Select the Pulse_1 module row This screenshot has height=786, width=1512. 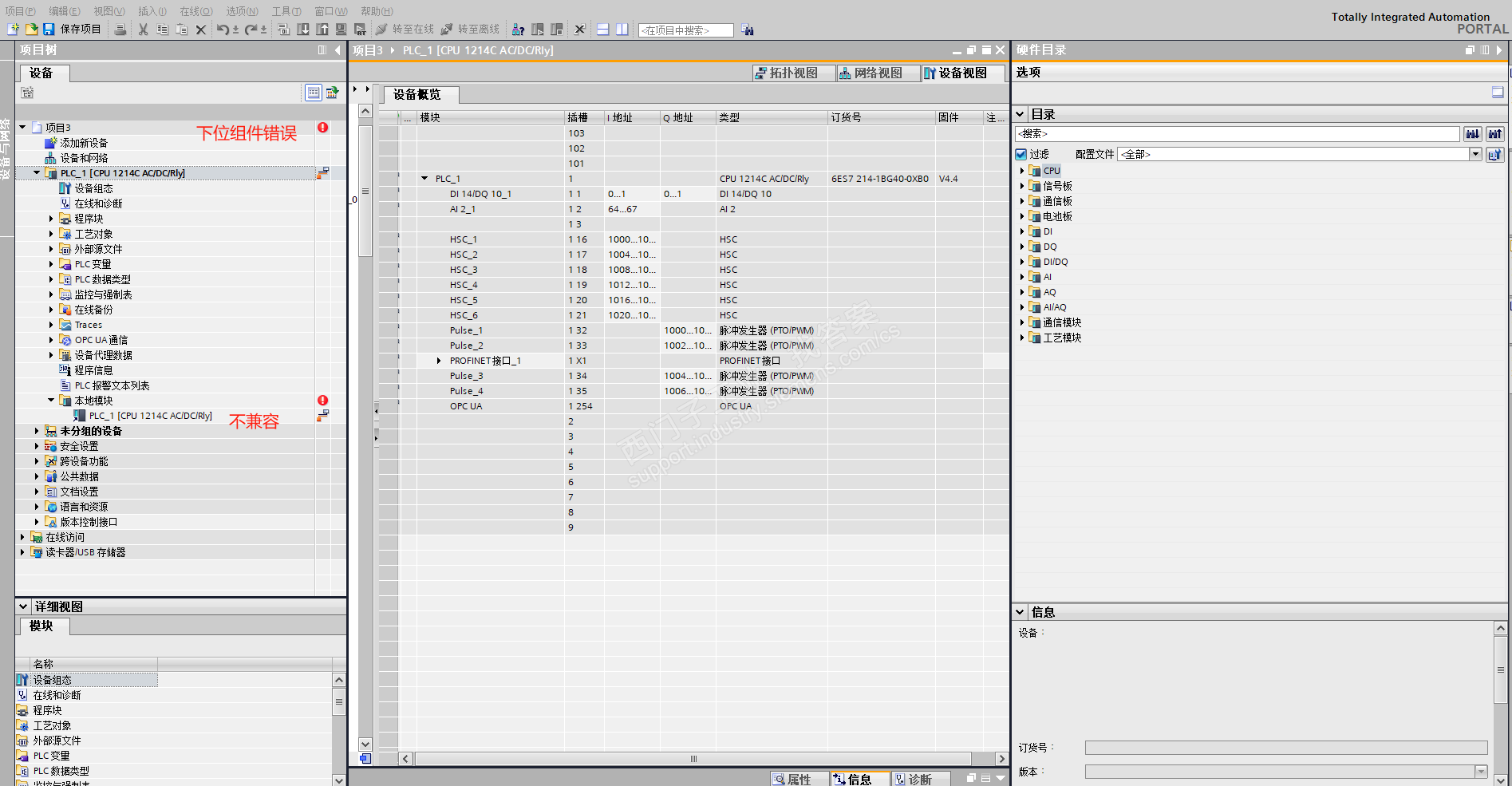(x=693, y=330)
